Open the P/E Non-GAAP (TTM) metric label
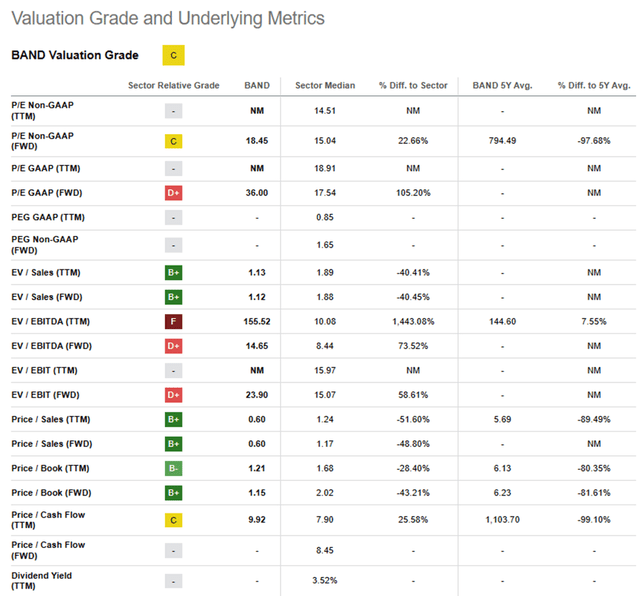Image resolution: width=640 pixels, height=596 pixels. tap(42, 111)
